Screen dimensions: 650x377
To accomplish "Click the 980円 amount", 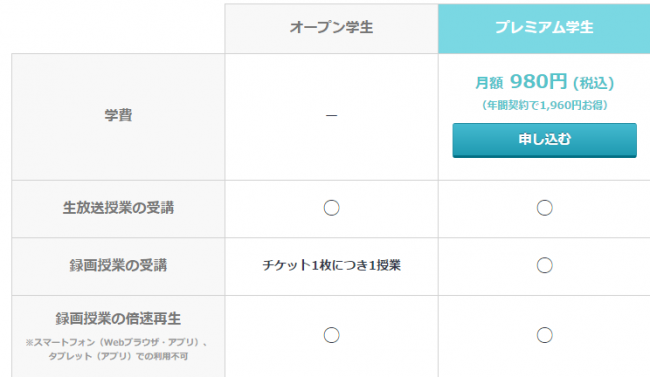I will [538, 81].
